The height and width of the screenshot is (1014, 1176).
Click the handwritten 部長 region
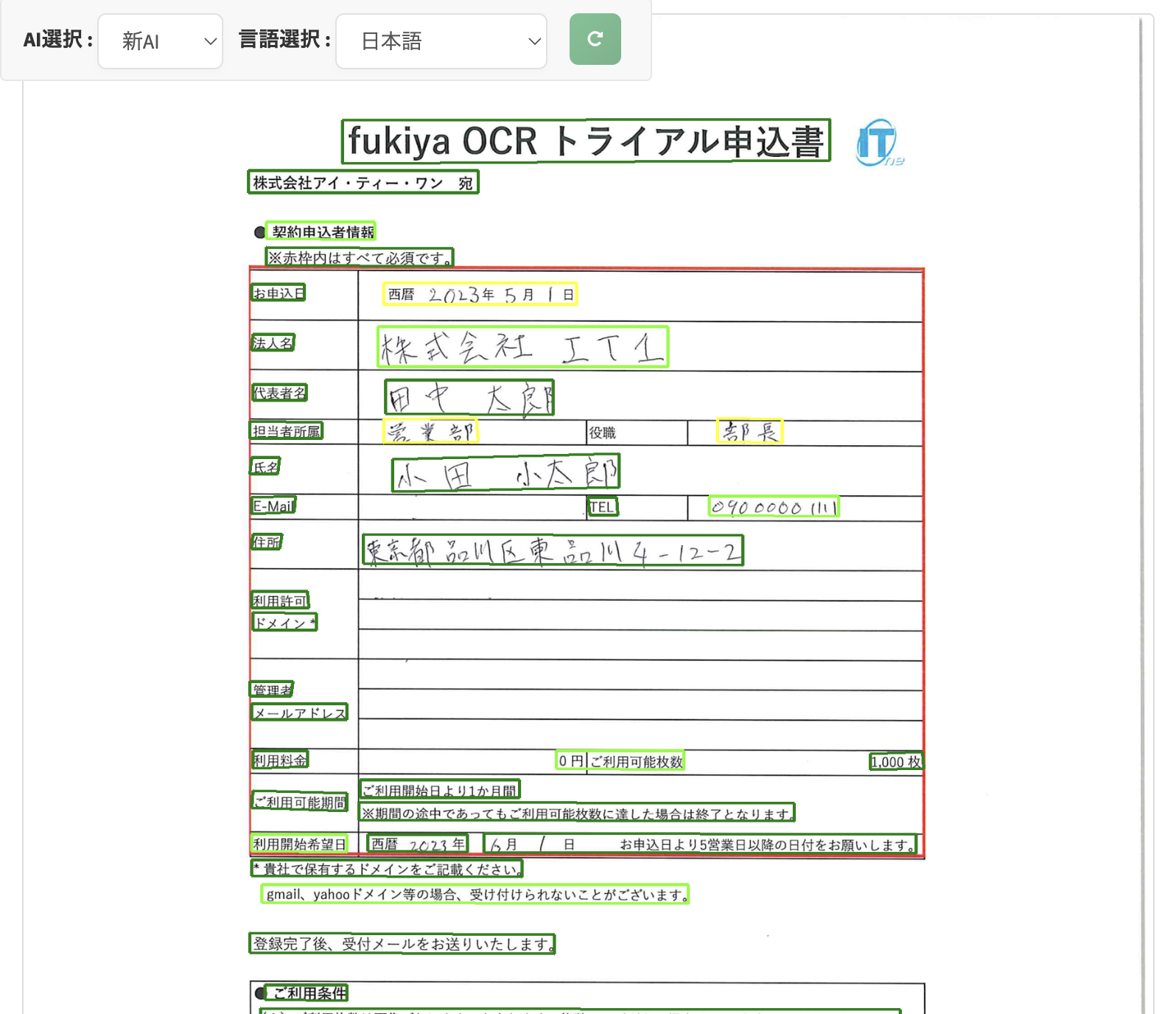pos(749,430)
